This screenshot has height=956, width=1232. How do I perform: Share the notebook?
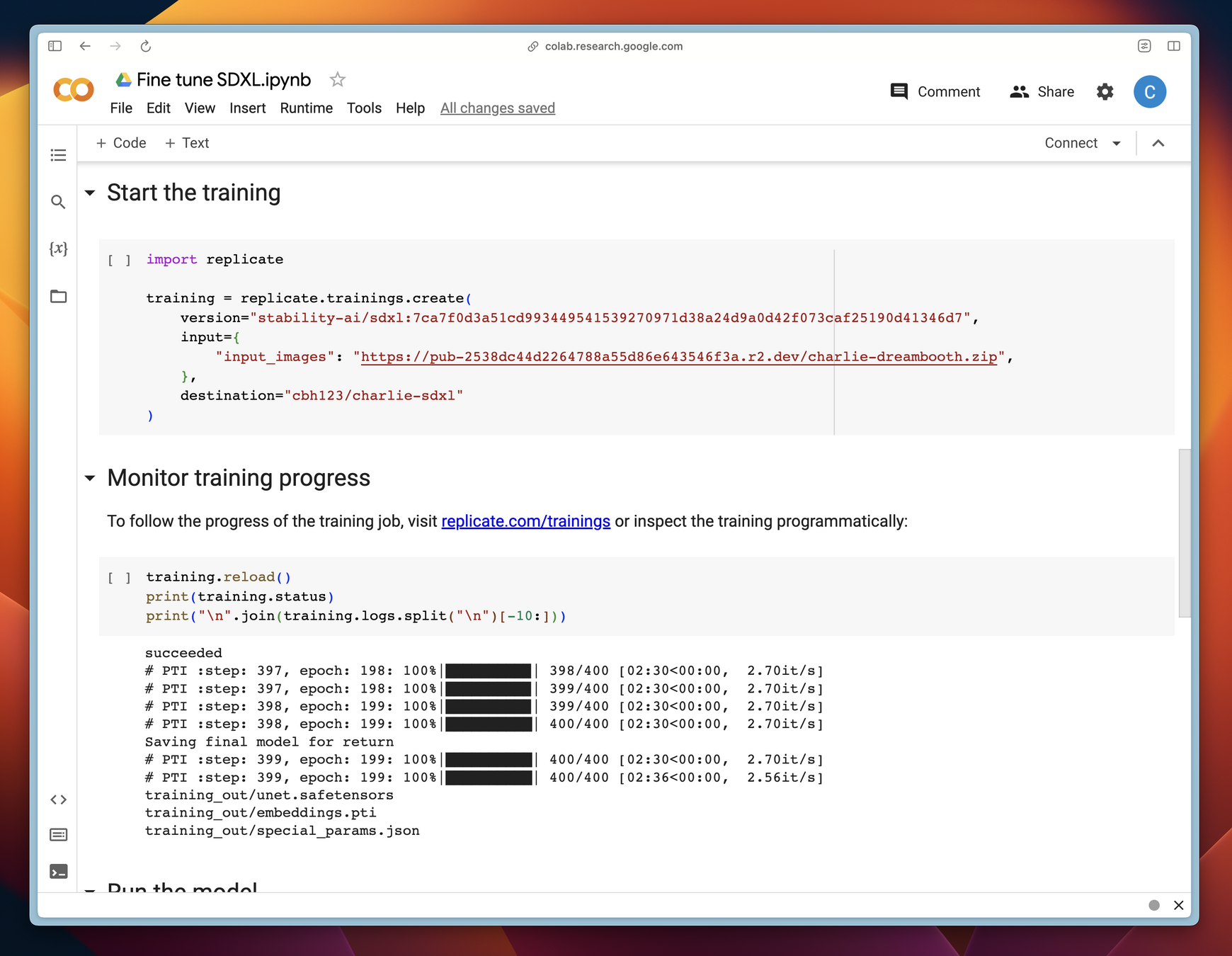[1042, 92]
